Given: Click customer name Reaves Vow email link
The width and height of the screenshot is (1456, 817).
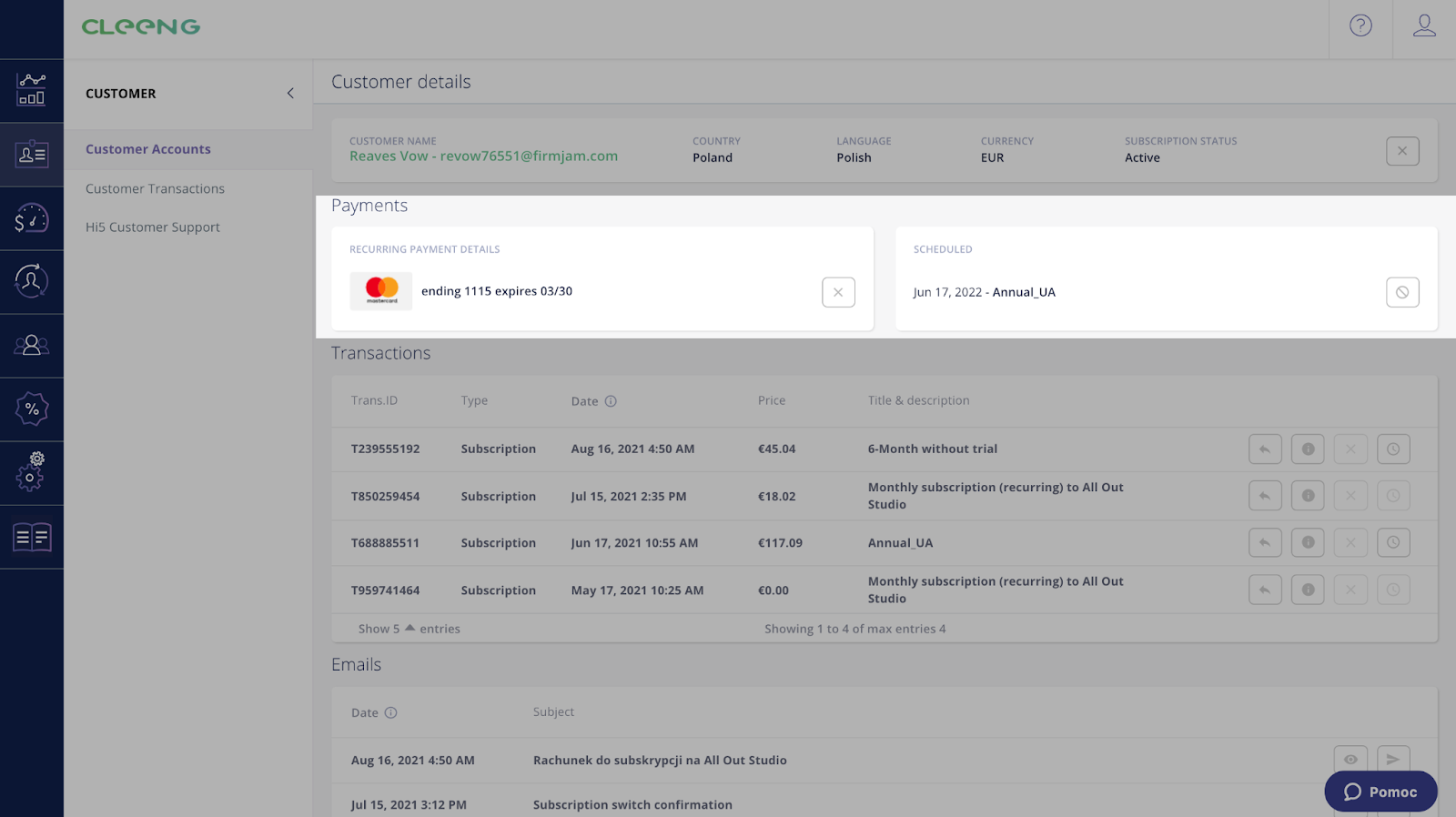Looking at the screenshot, I should (483, 156).
